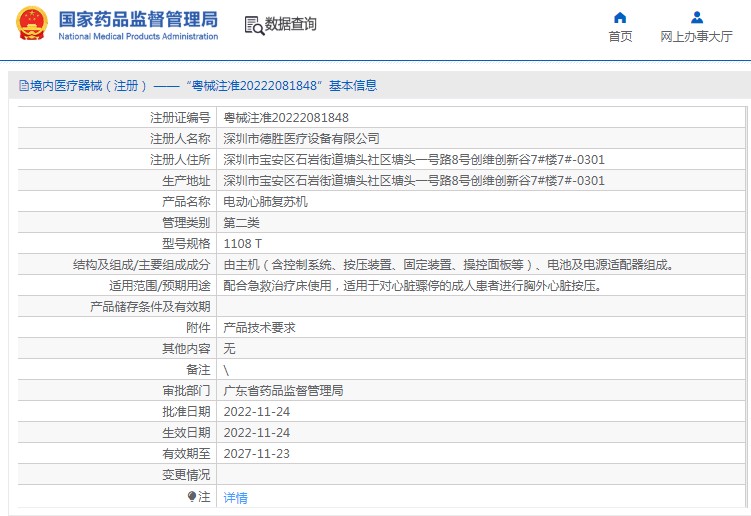Click the 其他内容 row label
751x516 pixels.
click(x=186, y=349)
